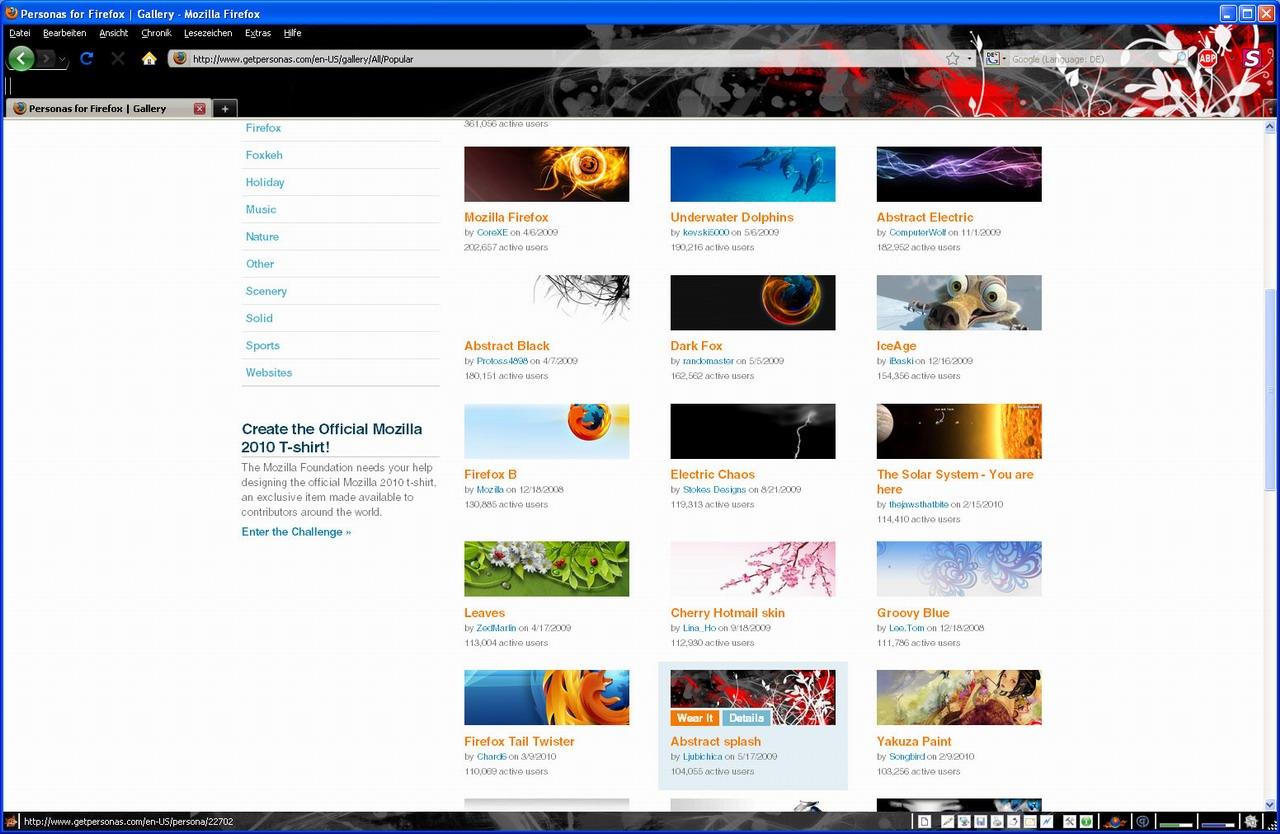The image size is (1280, 834).
Task: Click the magnifier search button
Action: (x=1181, y=59)
